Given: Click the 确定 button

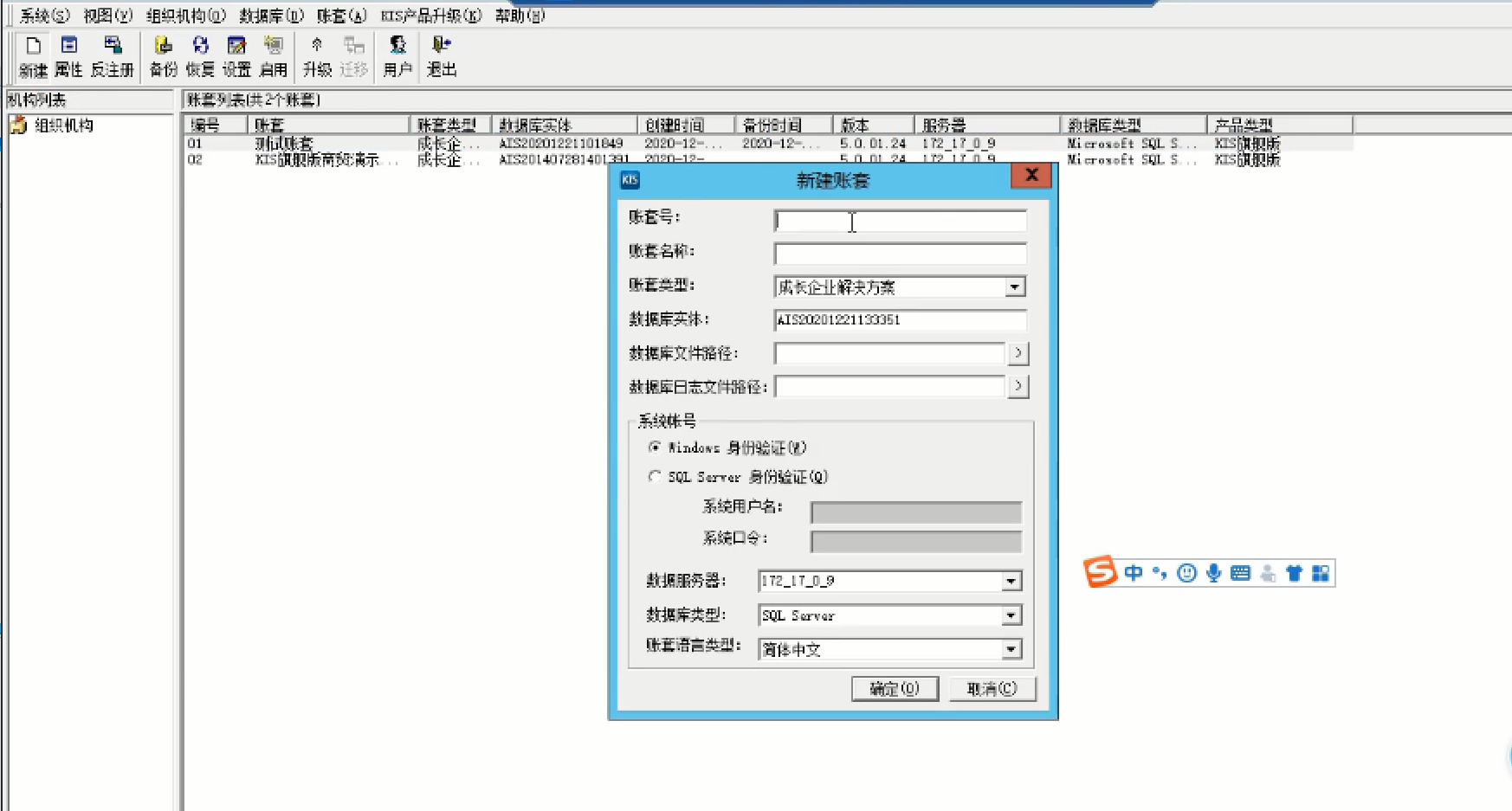Looking at the screenshot, I should coord(895,689).
